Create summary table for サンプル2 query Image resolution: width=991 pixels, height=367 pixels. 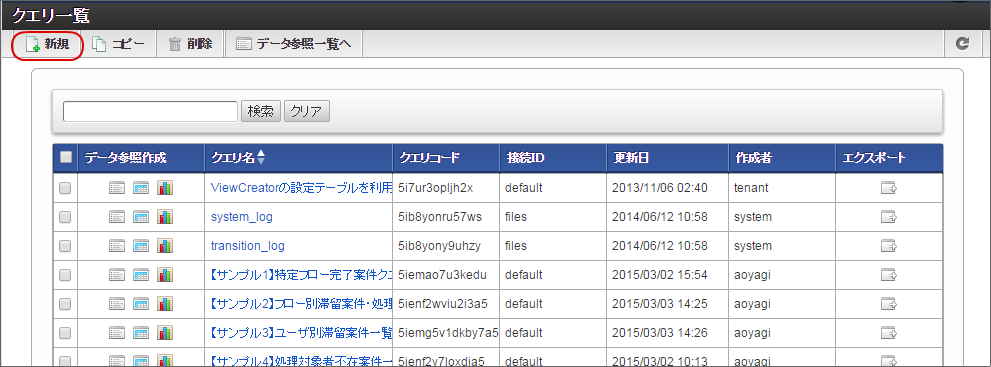(x=141, y=304)
